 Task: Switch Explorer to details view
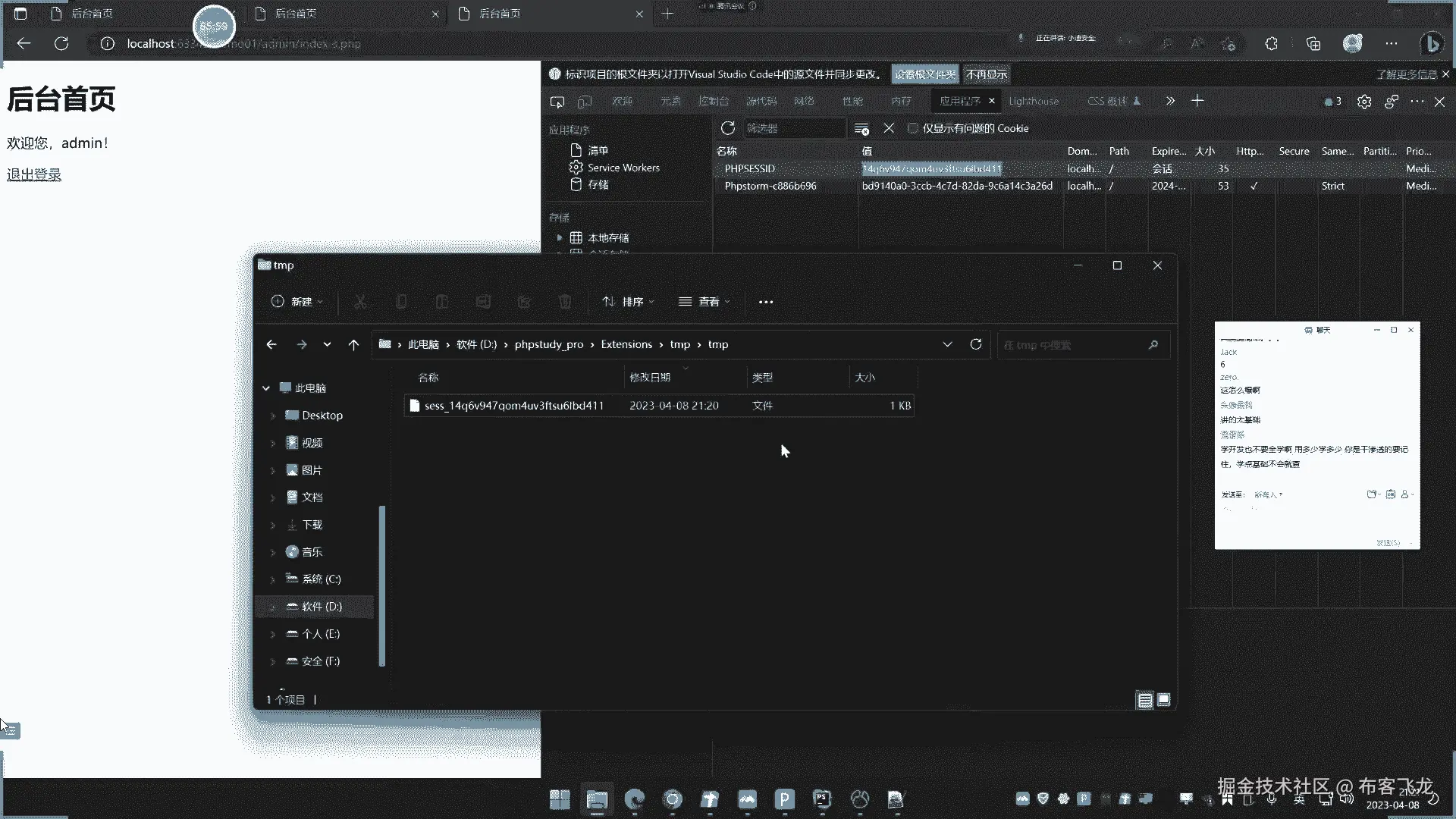click(x=1145, y=700)
